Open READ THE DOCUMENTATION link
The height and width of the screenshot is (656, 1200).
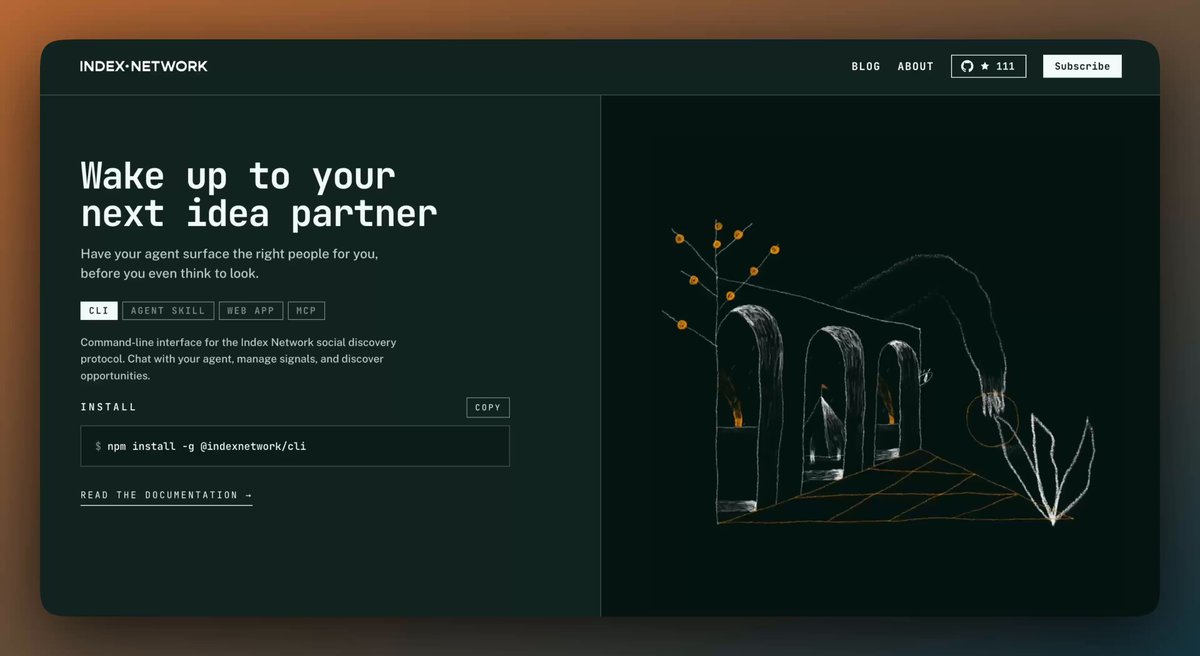[166, 495]
